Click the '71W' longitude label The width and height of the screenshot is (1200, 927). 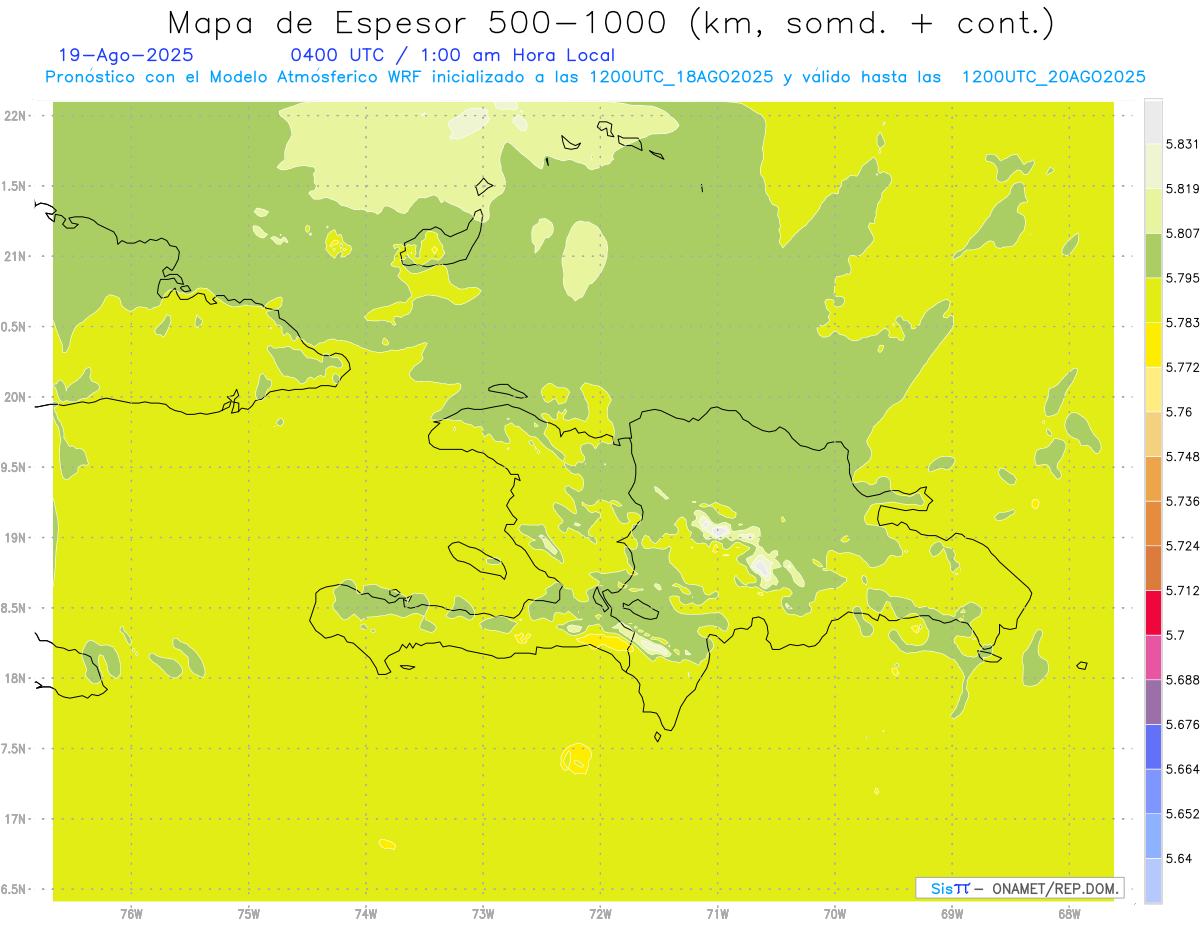[717, 913]
